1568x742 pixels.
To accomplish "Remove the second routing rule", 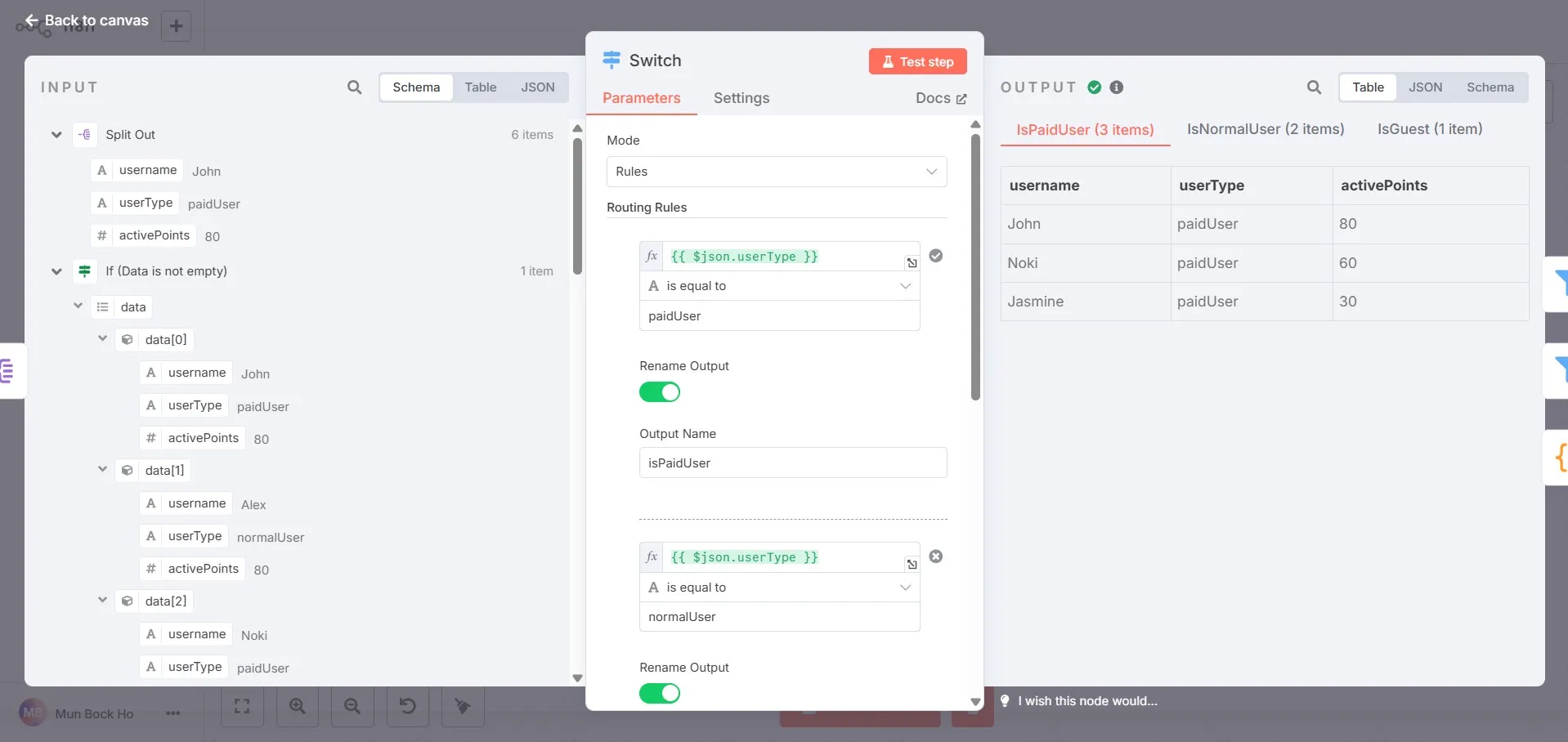I will coord(936,556).
